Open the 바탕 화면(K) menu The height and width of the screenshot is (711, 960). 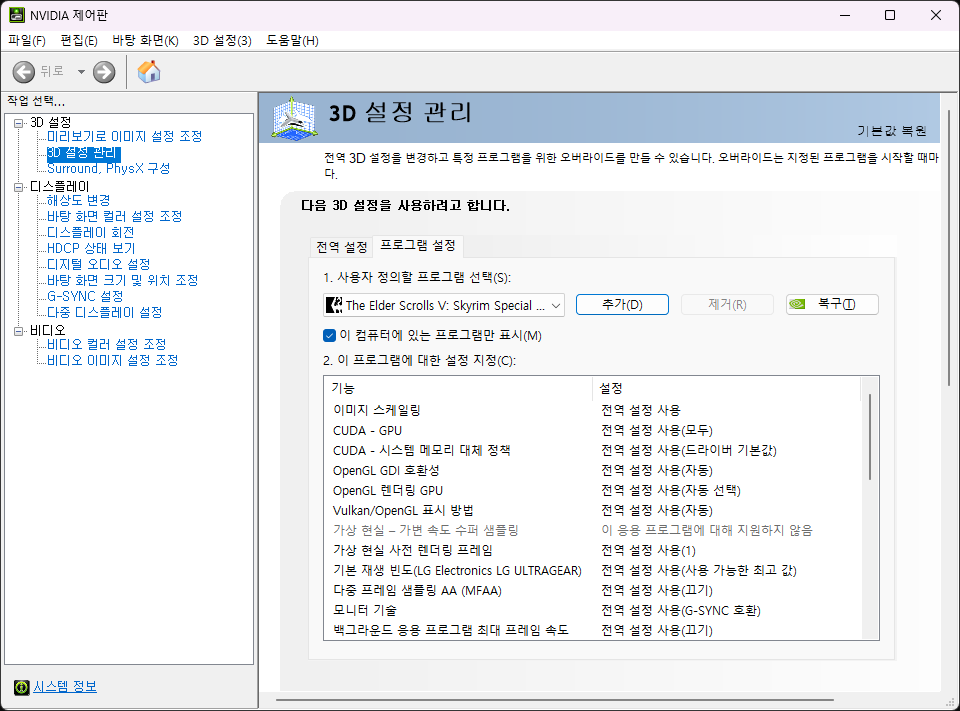(x=145, y=40)
